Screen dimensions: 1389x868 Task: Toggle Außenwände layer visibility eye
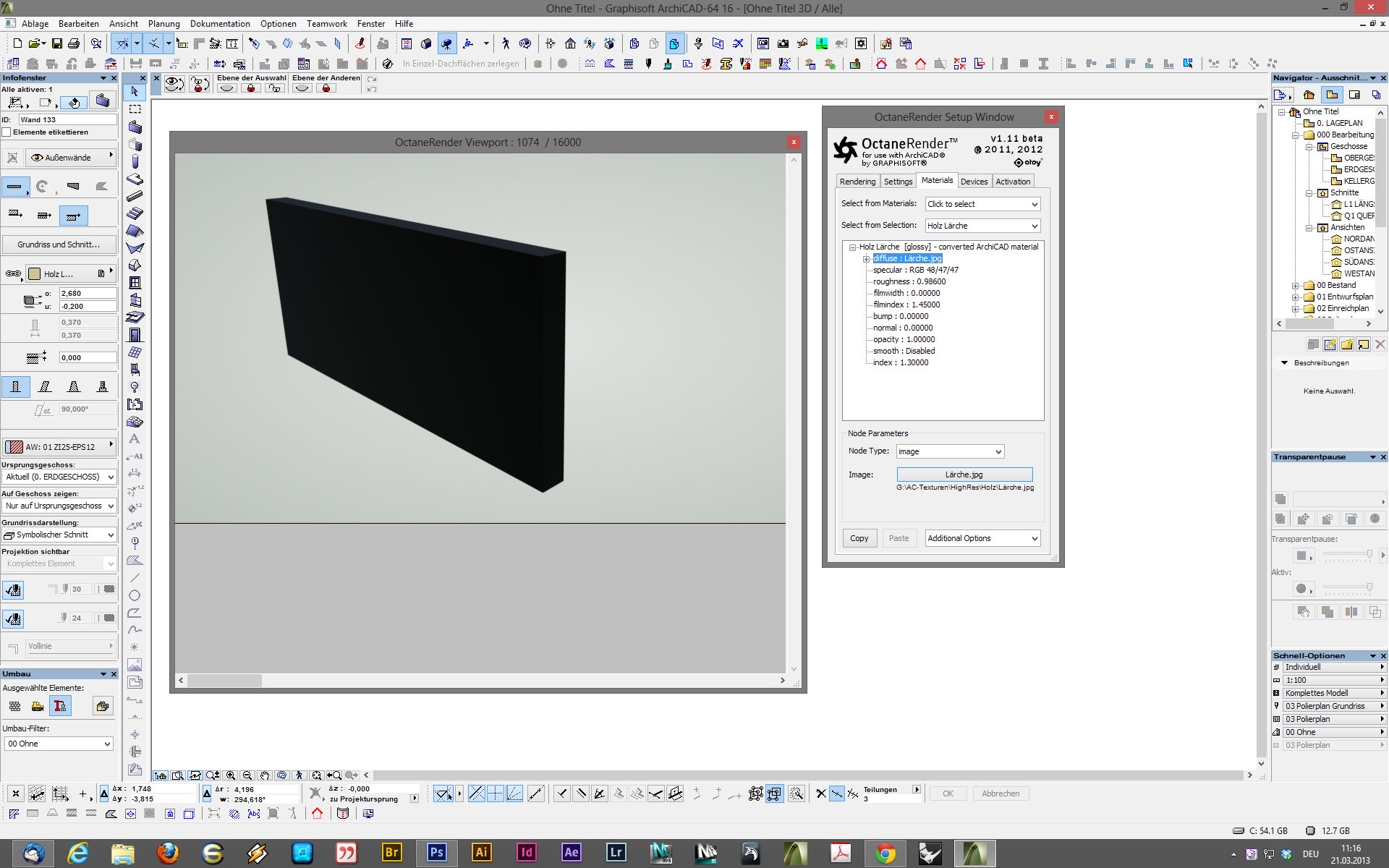pos(37,158)
